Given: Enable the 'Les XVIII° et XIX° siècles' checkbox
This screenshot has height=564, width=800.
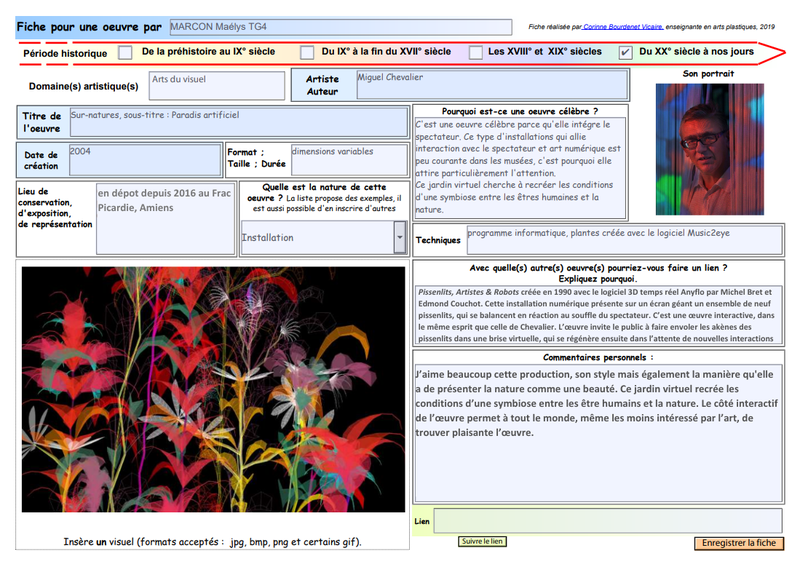Looking at the screenshot, I should coord(474,52).
